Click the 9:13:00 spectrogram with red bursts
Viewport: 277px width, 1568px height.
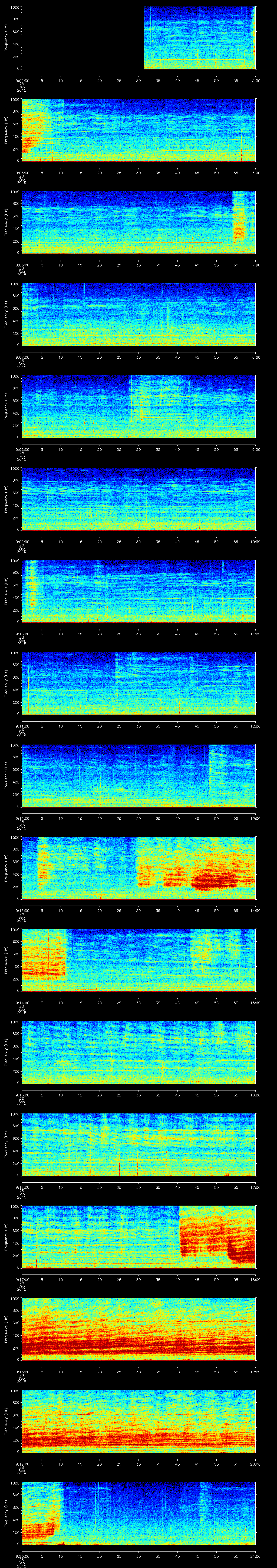tap(139, 868)
